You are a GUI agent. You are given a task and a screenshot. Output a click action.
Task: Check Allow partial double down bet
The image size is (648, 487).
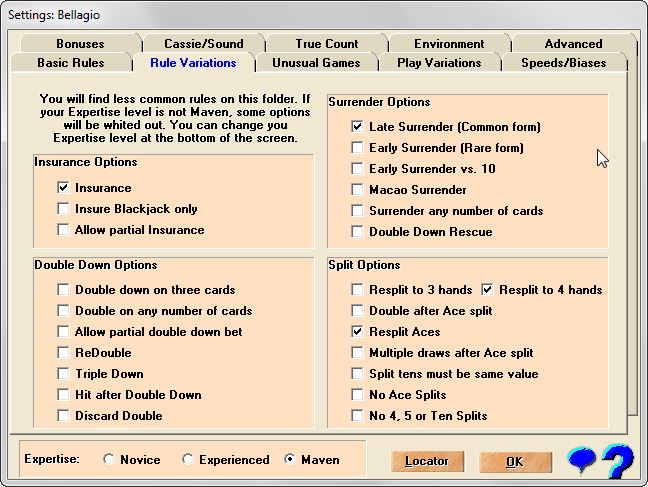click(63, 332)
